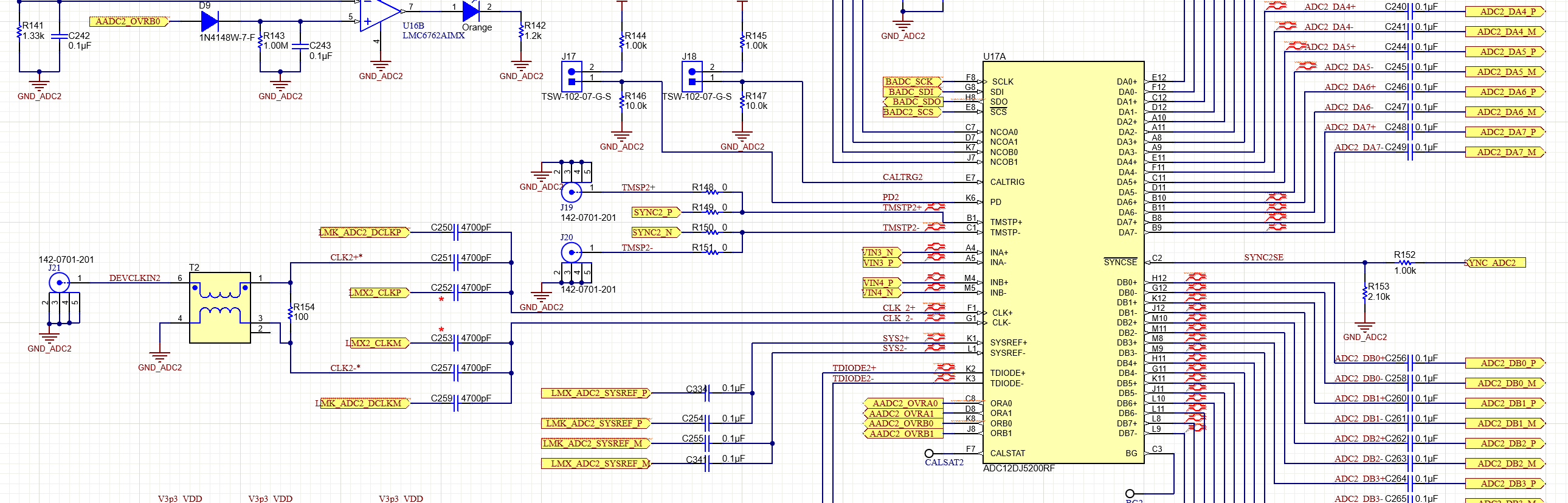Select the DEVCLKIN2 net label

pyautogui.click(x=134, y=278)
